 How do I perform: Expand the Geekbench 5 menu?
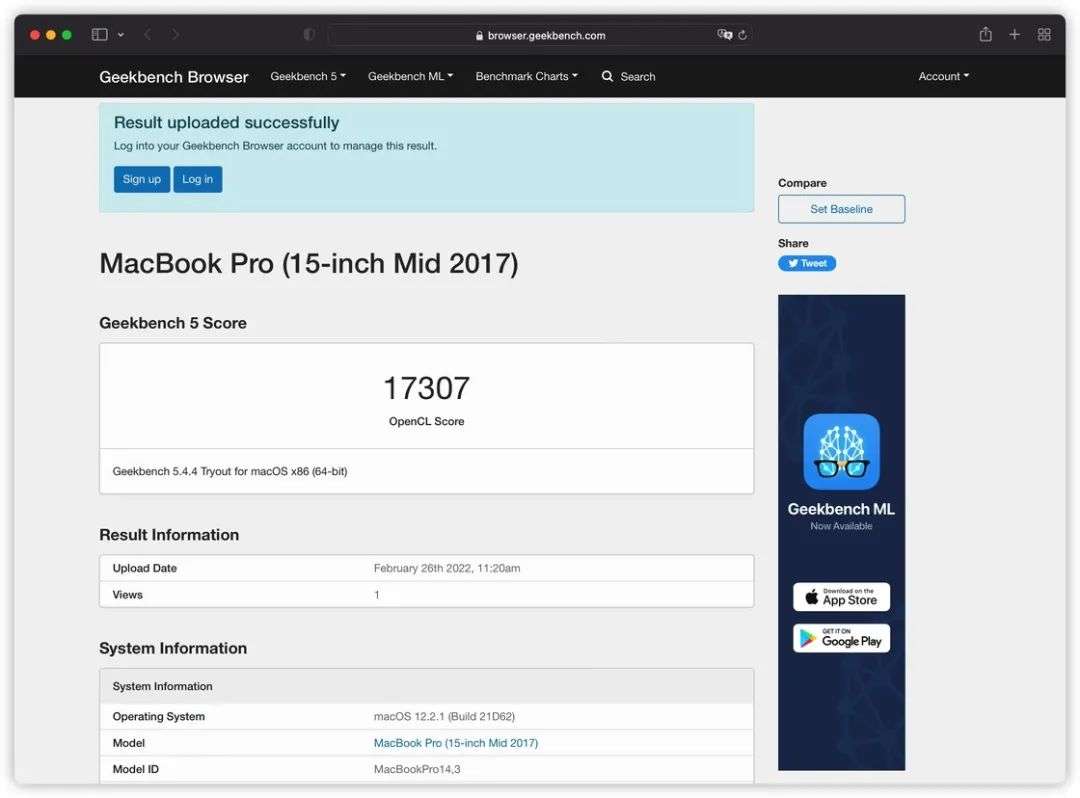[x=308, y=76]
